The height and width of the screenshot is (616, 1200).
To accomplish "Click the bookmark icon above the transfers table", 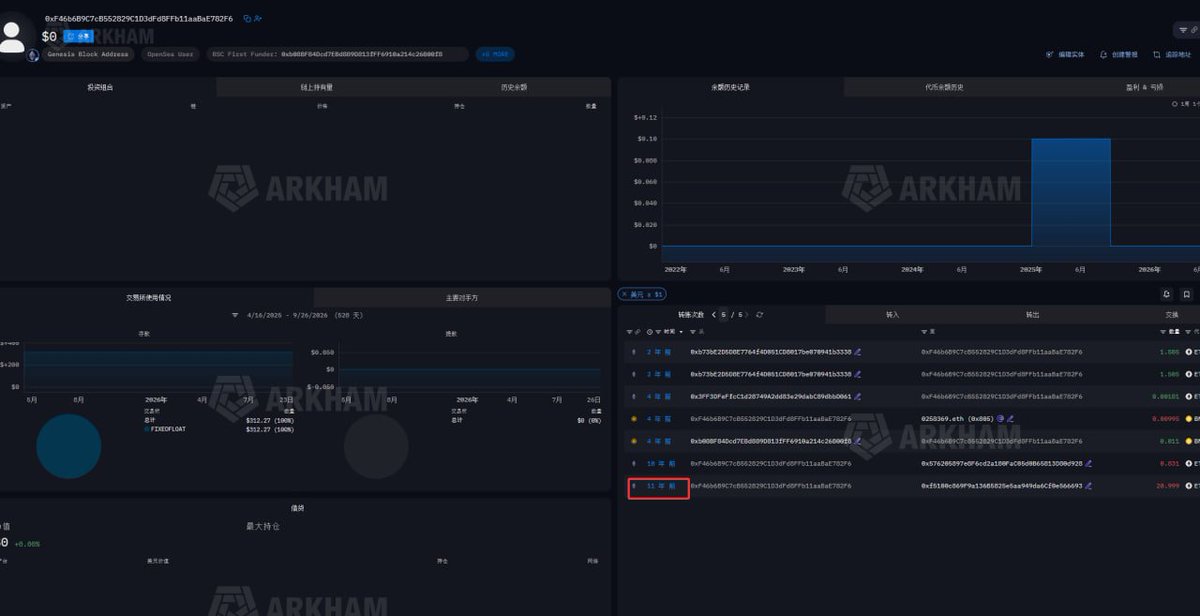I will 1186,294.
